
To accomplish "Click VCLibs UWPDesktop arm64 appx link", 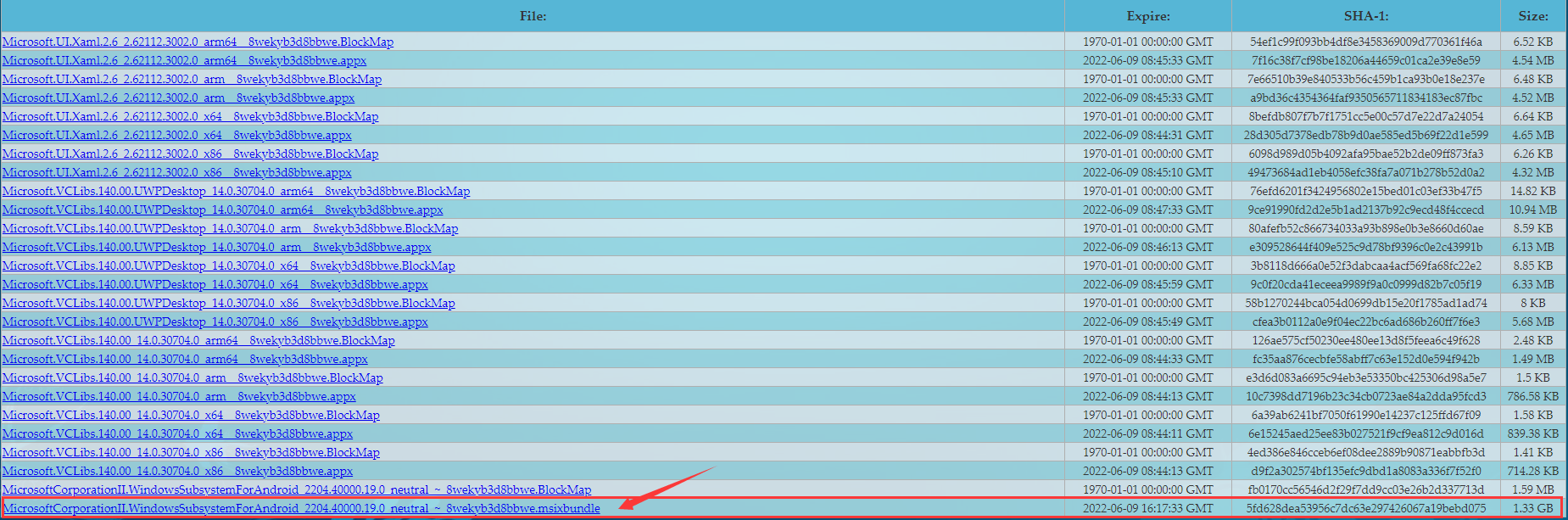I will (x=222, y=210).
